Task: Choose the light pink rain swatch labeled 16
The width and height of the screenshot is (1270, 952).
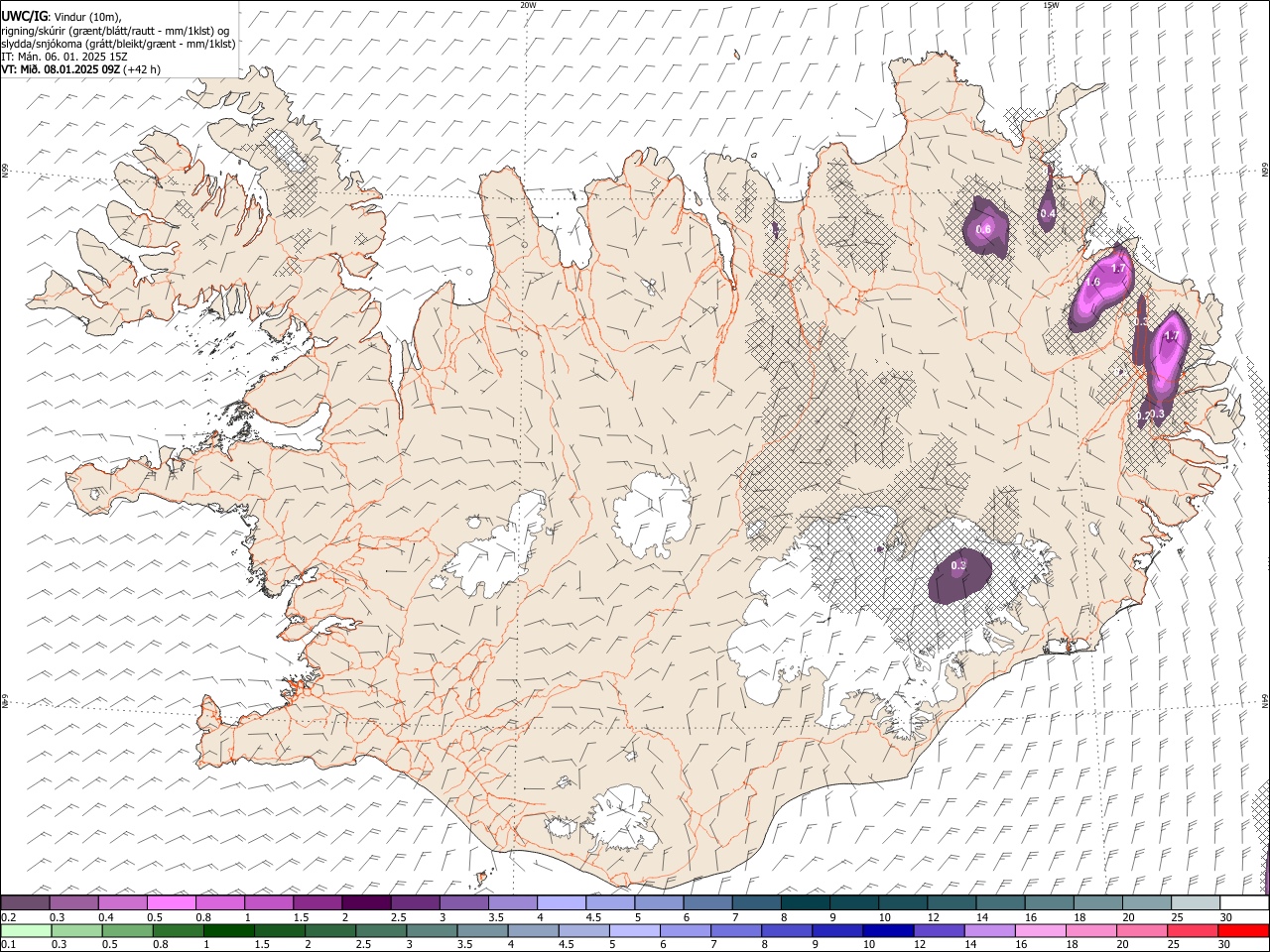Action: pyautogui.click(x=1040, y=930)
